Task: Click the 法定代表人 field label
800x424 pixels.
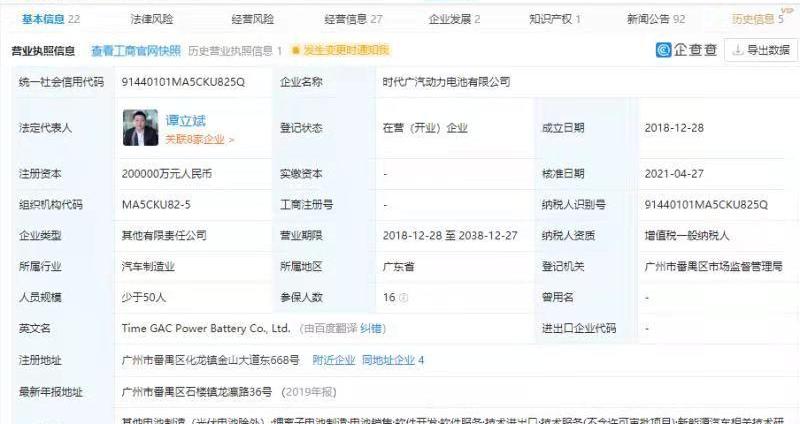Action: (45, 128)
